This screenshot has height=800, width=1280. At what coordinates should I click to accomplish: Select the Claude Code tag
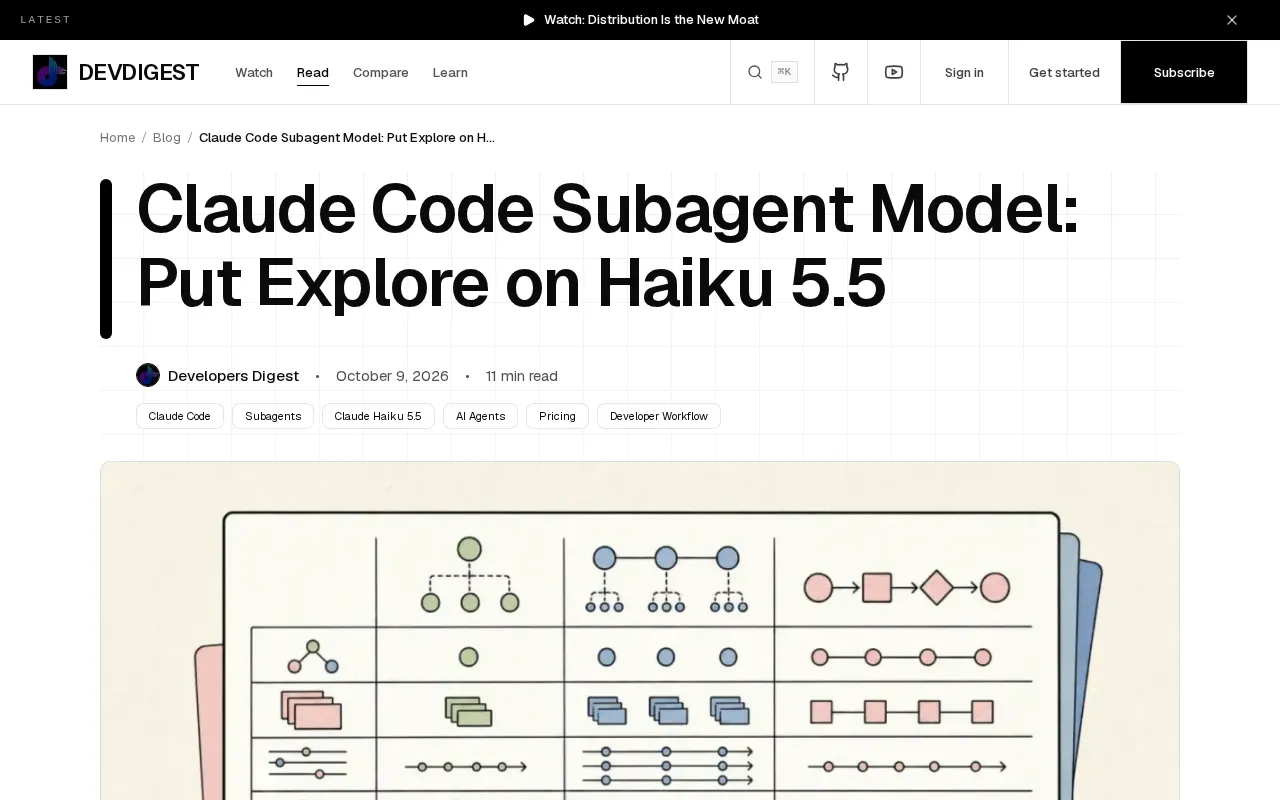pyautogui.click(x=180, y=416)
